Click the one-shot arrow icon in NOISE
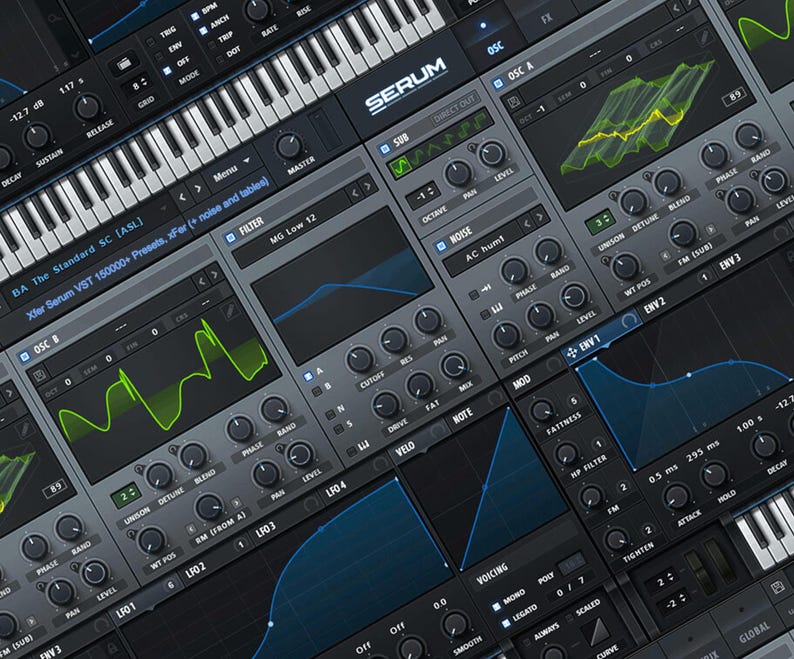This screenshot has width=794, height=659. point(486,289)
